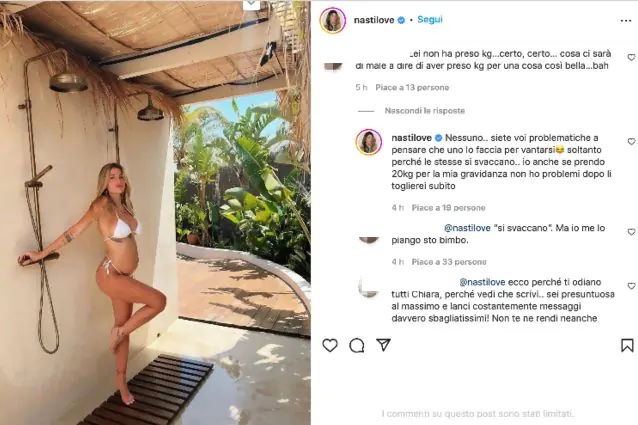
Task: Collapse replies via Nascondi le risposte
Action: 424,111
